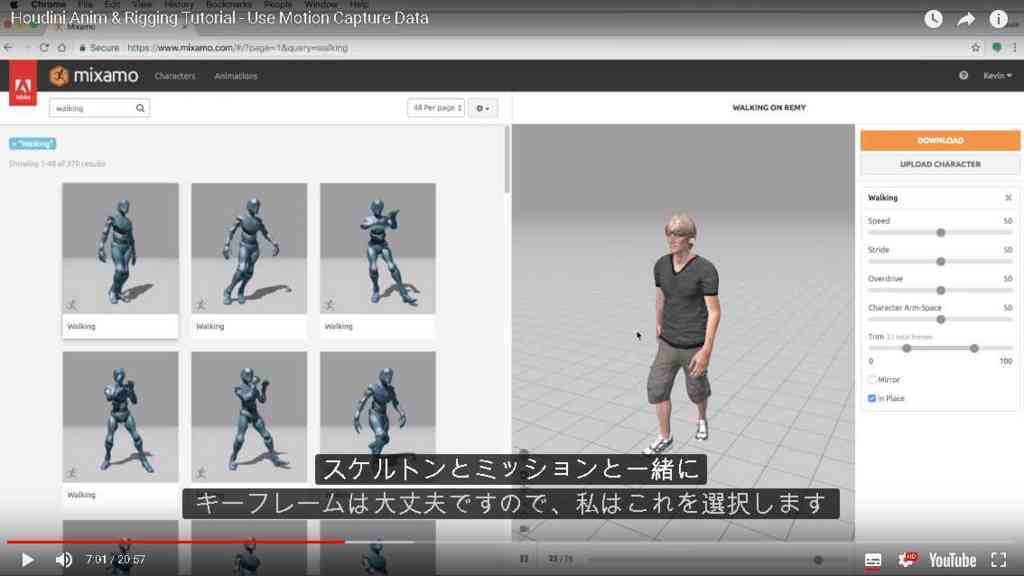Image resolution: width=1024 pixels, height=576 pixels.
Task: Toggle YouTube subtitles captions button
Action: click(872, 560)
